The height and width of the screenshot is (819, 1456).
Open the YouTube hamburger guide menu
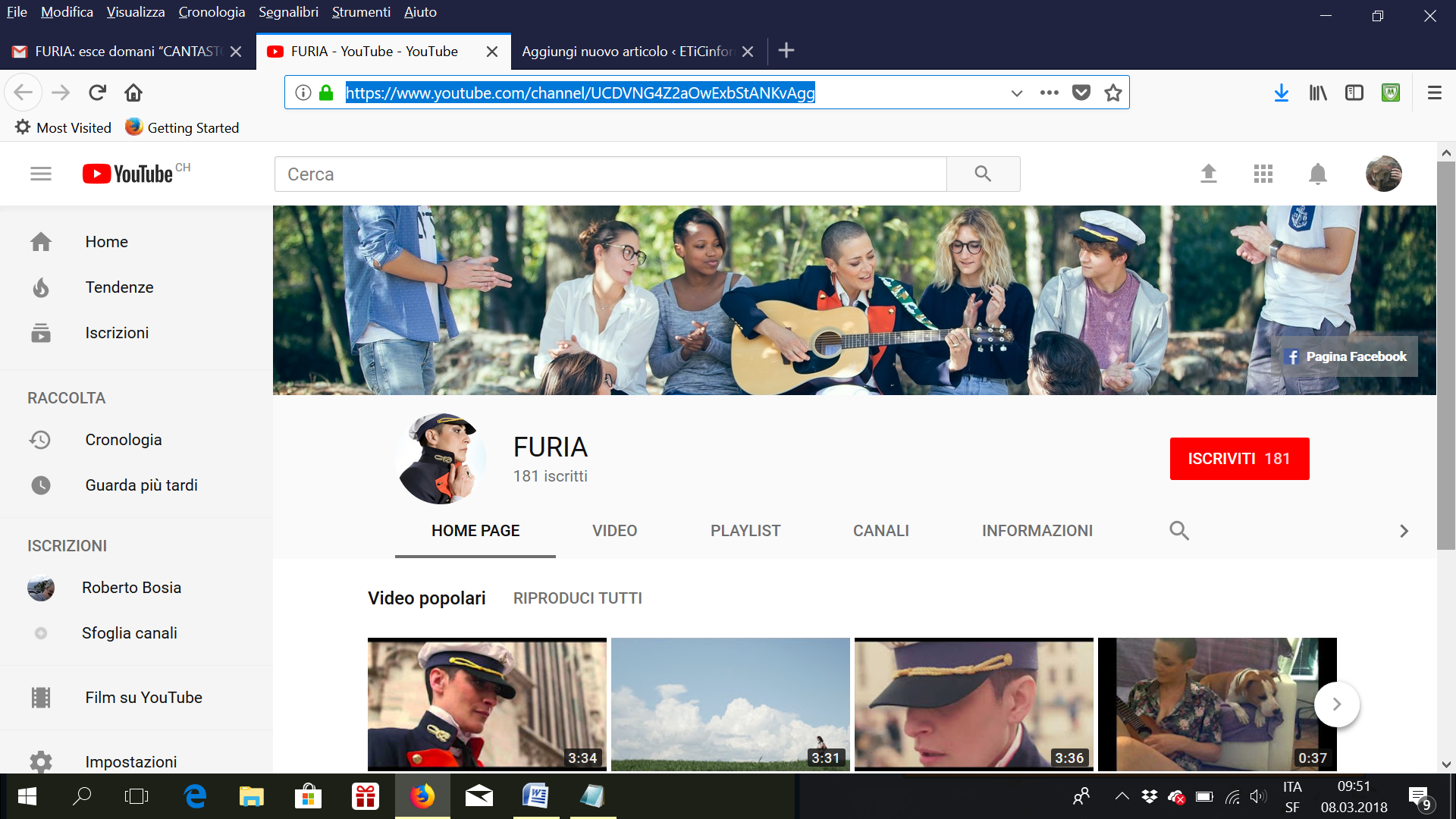tap(41, 174)
